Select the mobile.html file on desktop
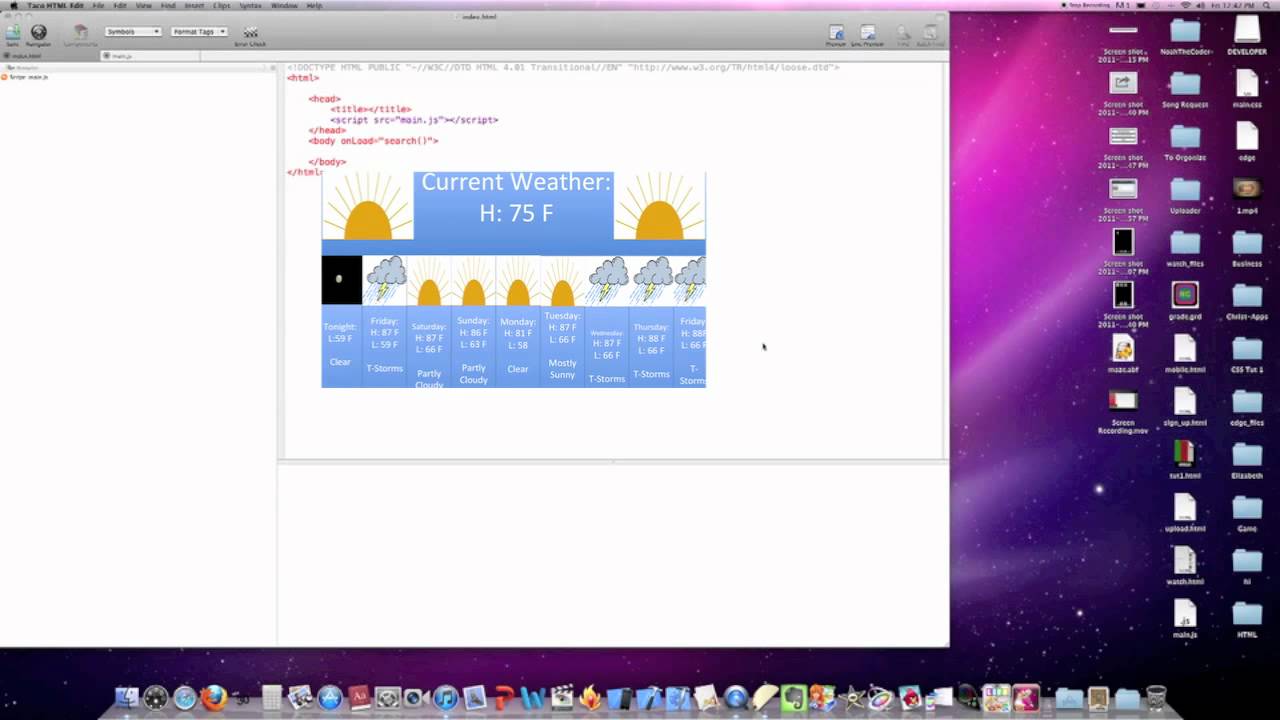This screenshot has height=720, width=1280. click(1185, 353)
